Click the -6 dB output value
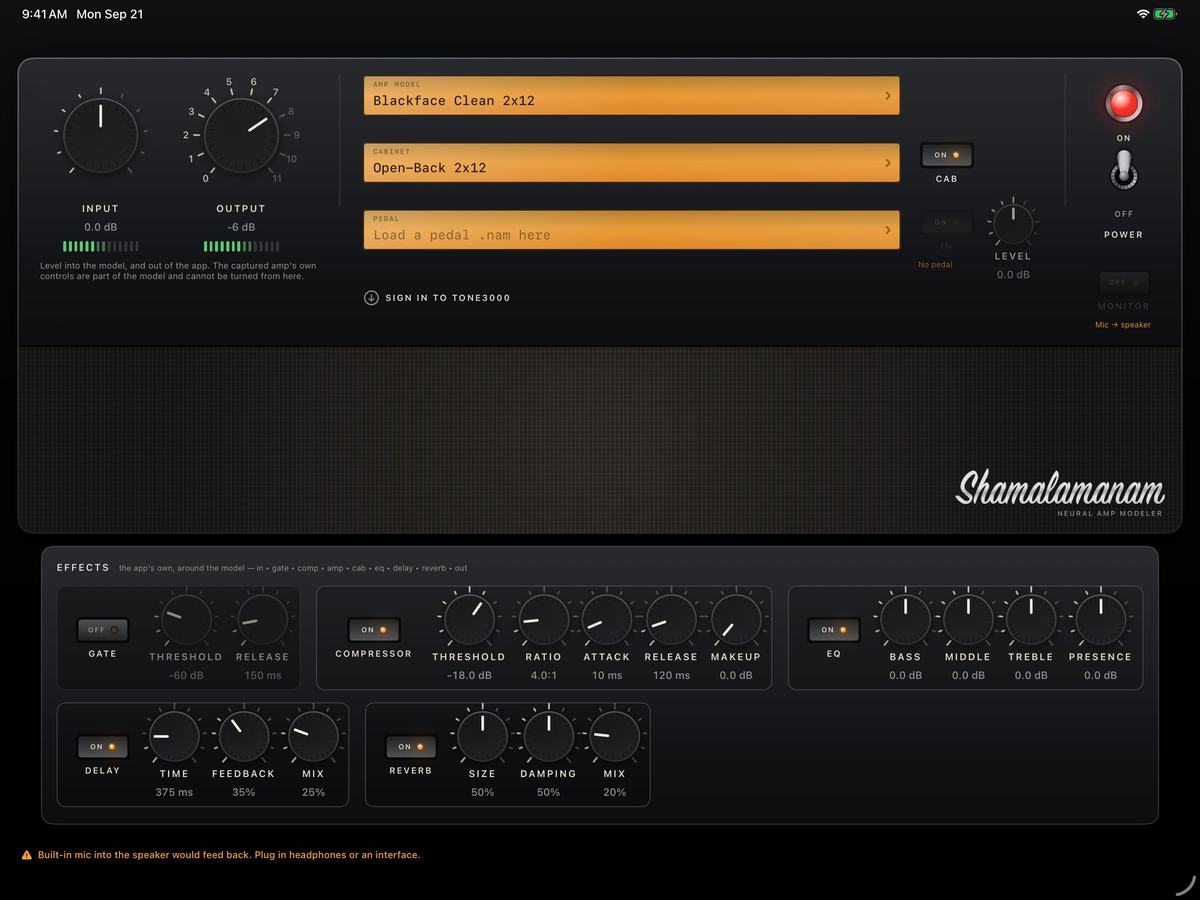This screenshot has height=900, width=1200. point(241,227)
